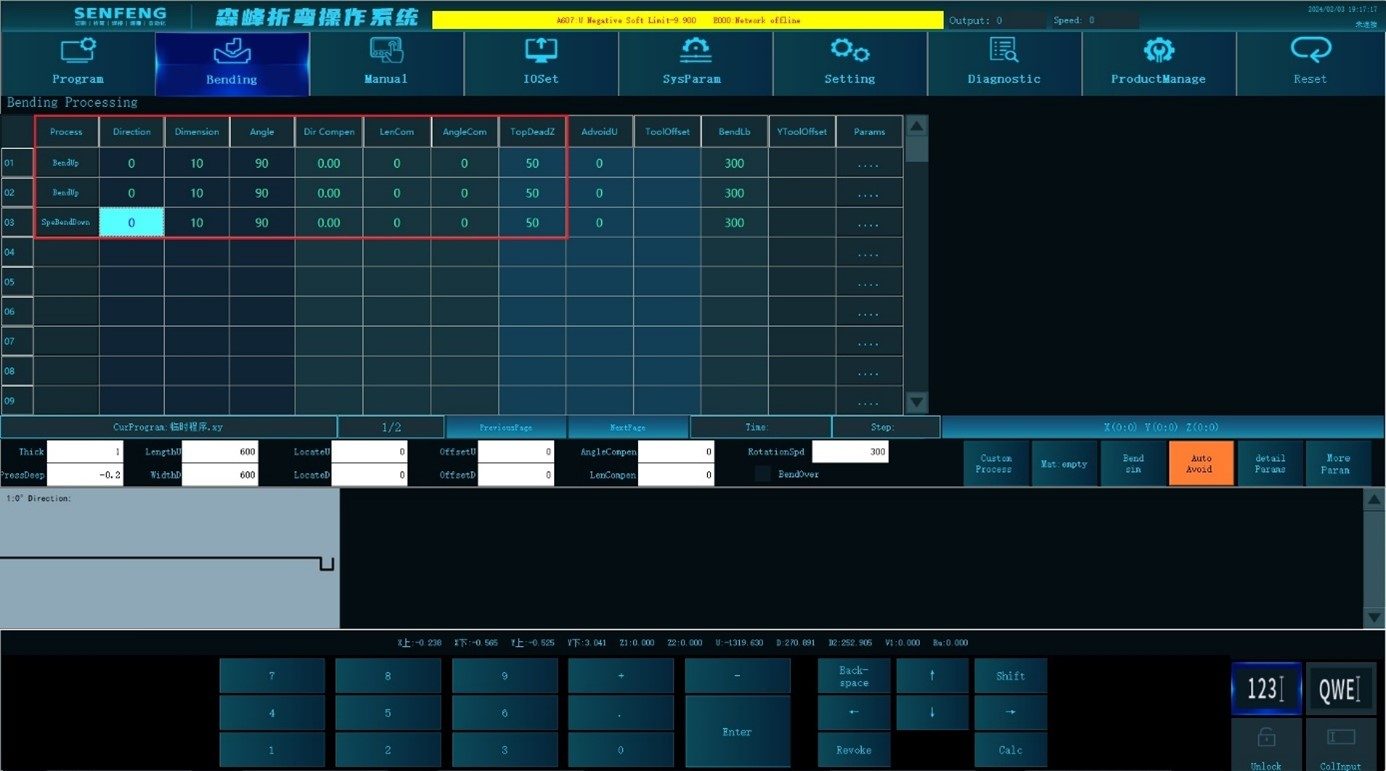Open the Diagnostic module icon

point(1004,50)
